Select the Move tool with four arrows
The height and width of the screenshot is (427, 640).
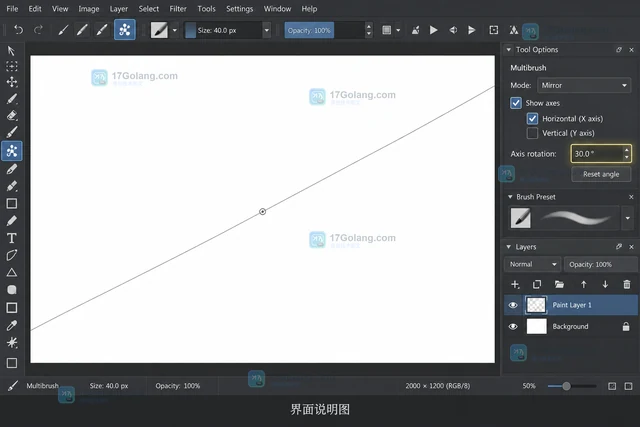coord(11,82)
